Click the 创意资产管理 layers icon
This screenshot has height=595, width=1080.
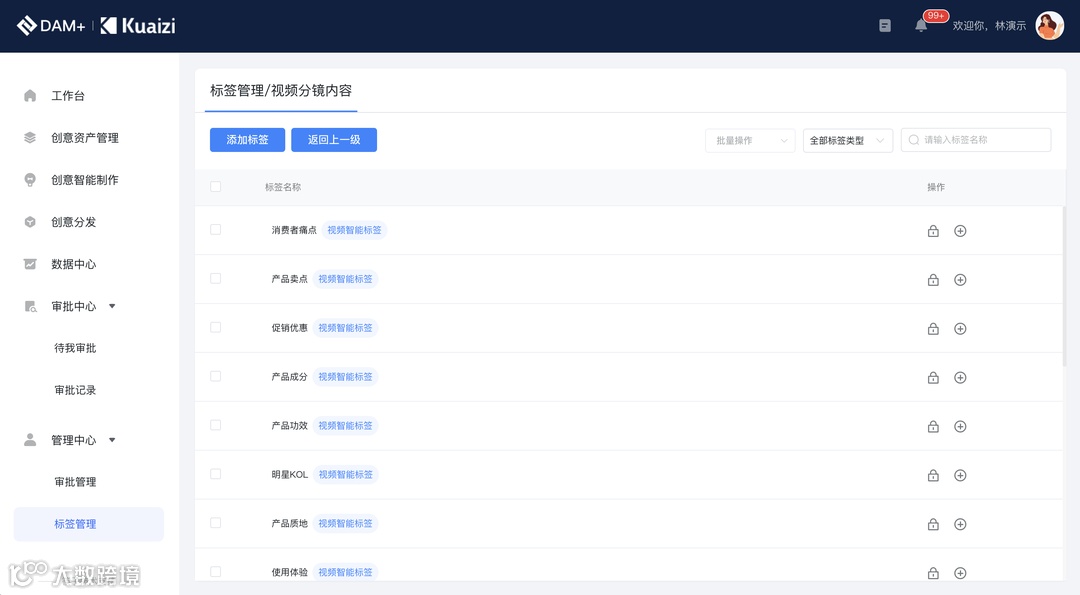coord(30,138)
